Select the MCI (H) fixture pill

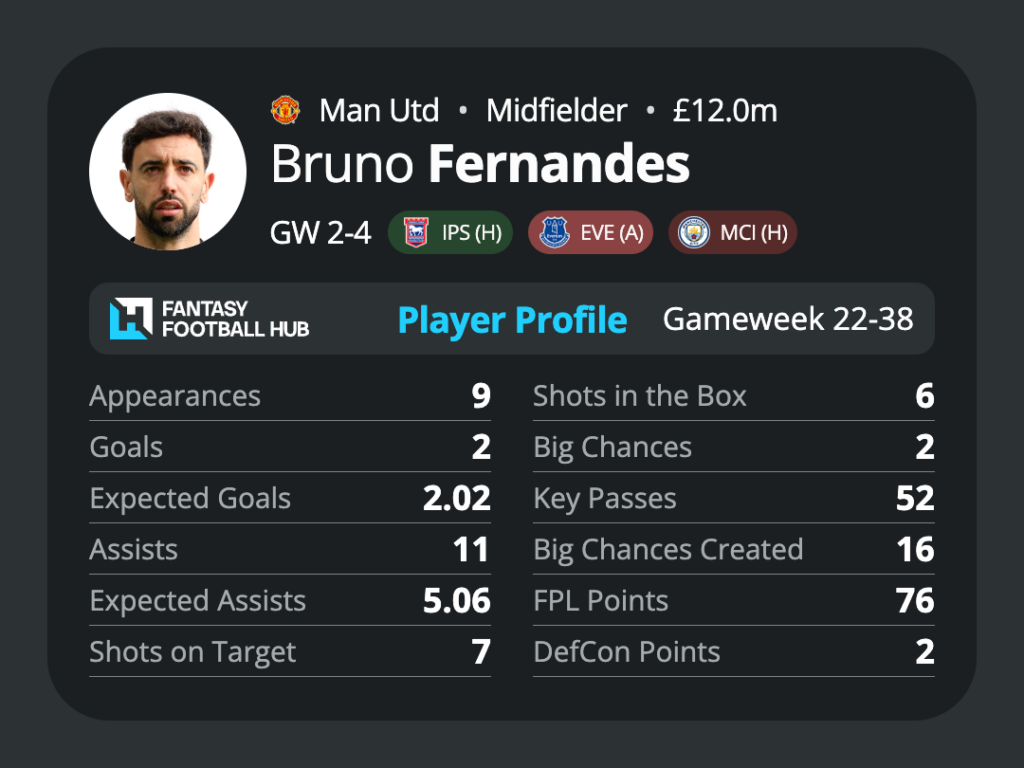tap(732, 232)
